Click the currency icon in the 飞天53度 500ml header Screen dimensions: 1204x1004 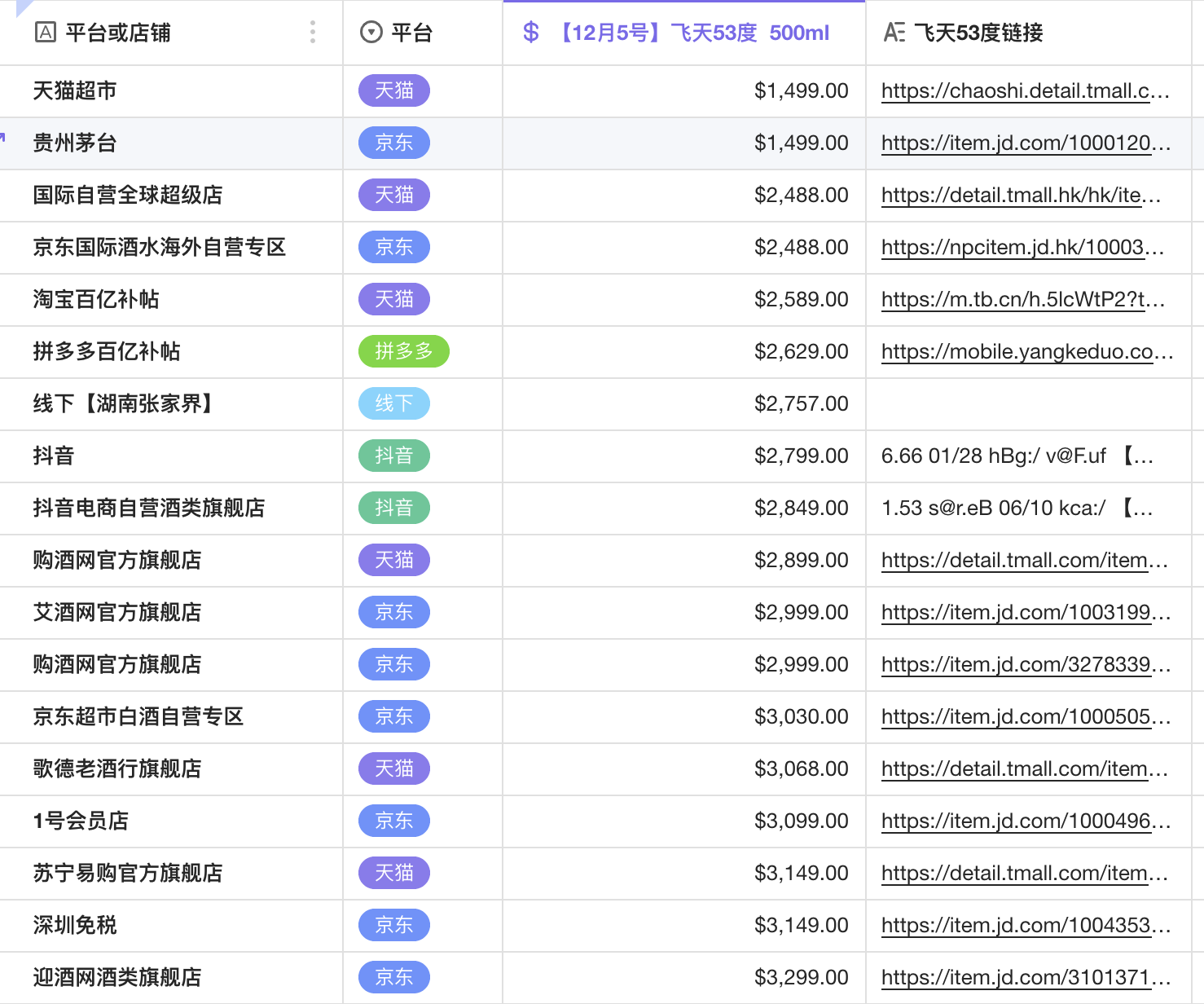point(531,33)
